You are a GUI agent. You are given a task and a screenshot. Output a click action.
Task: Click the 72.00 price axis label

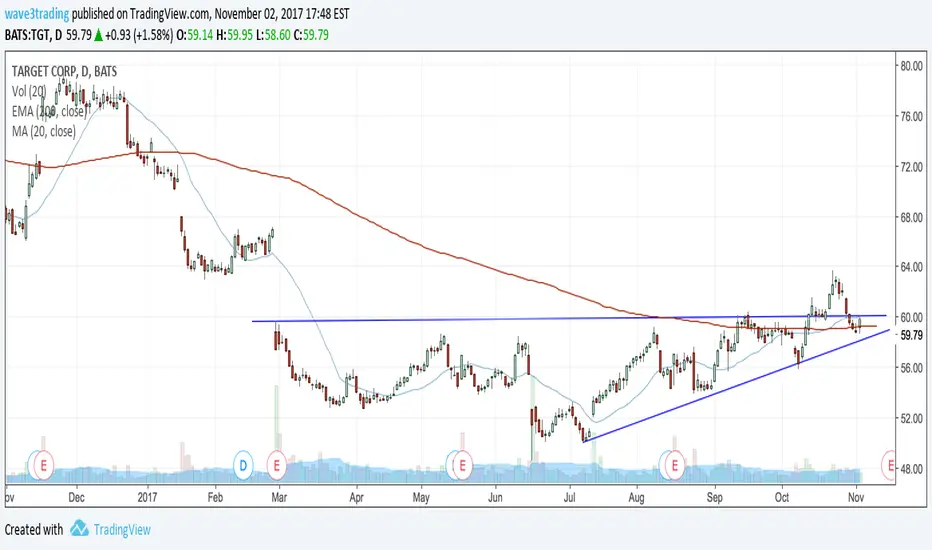click(x=911, y=167)
